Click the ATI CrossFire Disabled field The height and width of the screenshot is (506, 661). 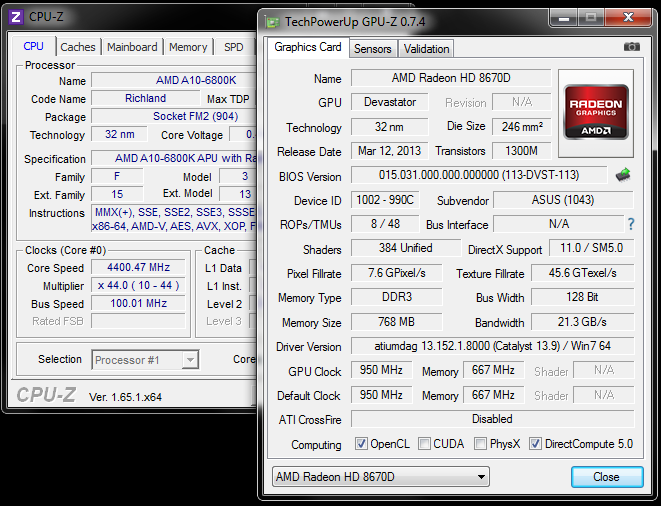492,419
